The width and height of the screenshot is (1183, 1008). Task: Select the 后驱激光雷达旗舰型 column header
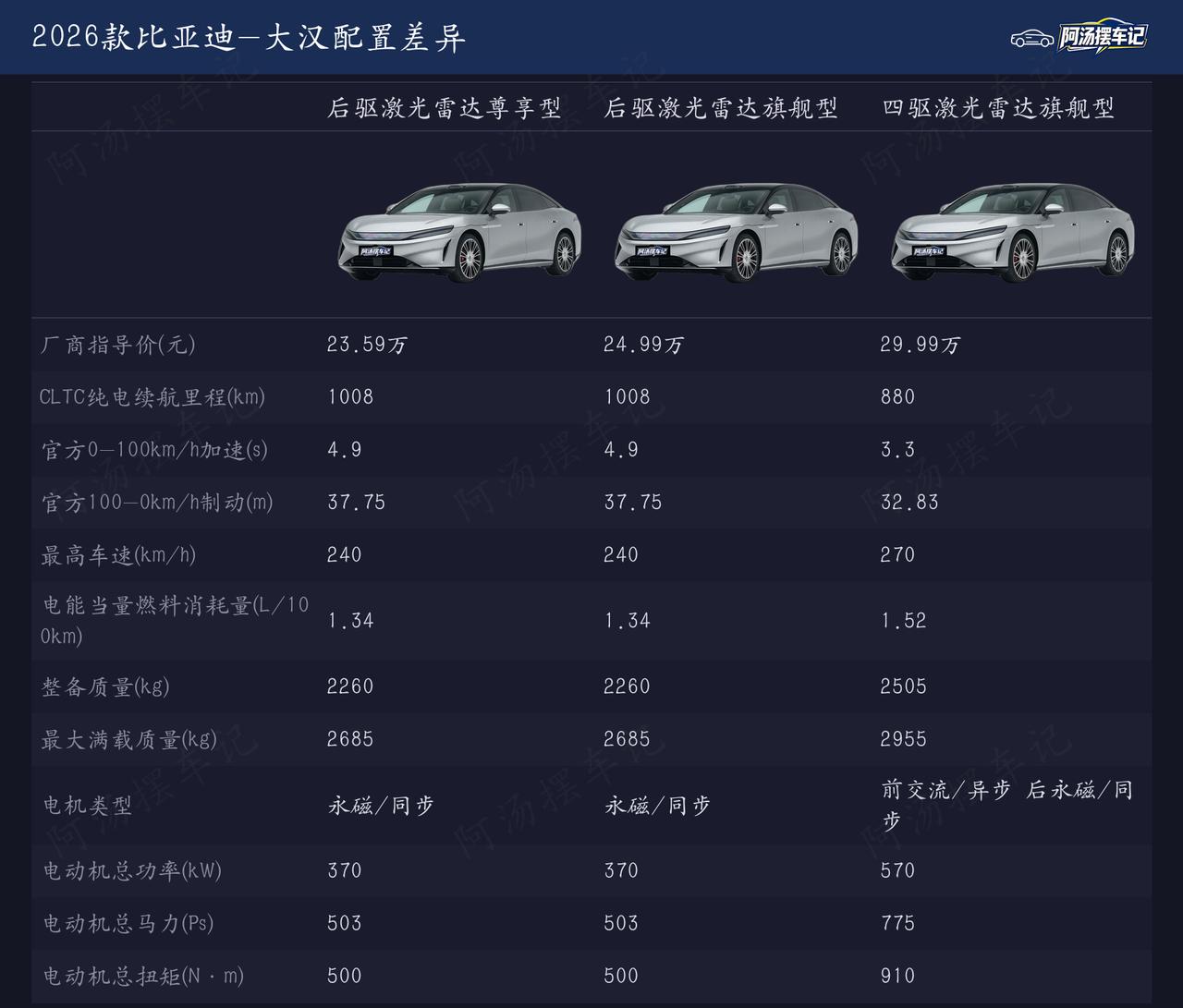pyautogui.click(x=721, y=108)
